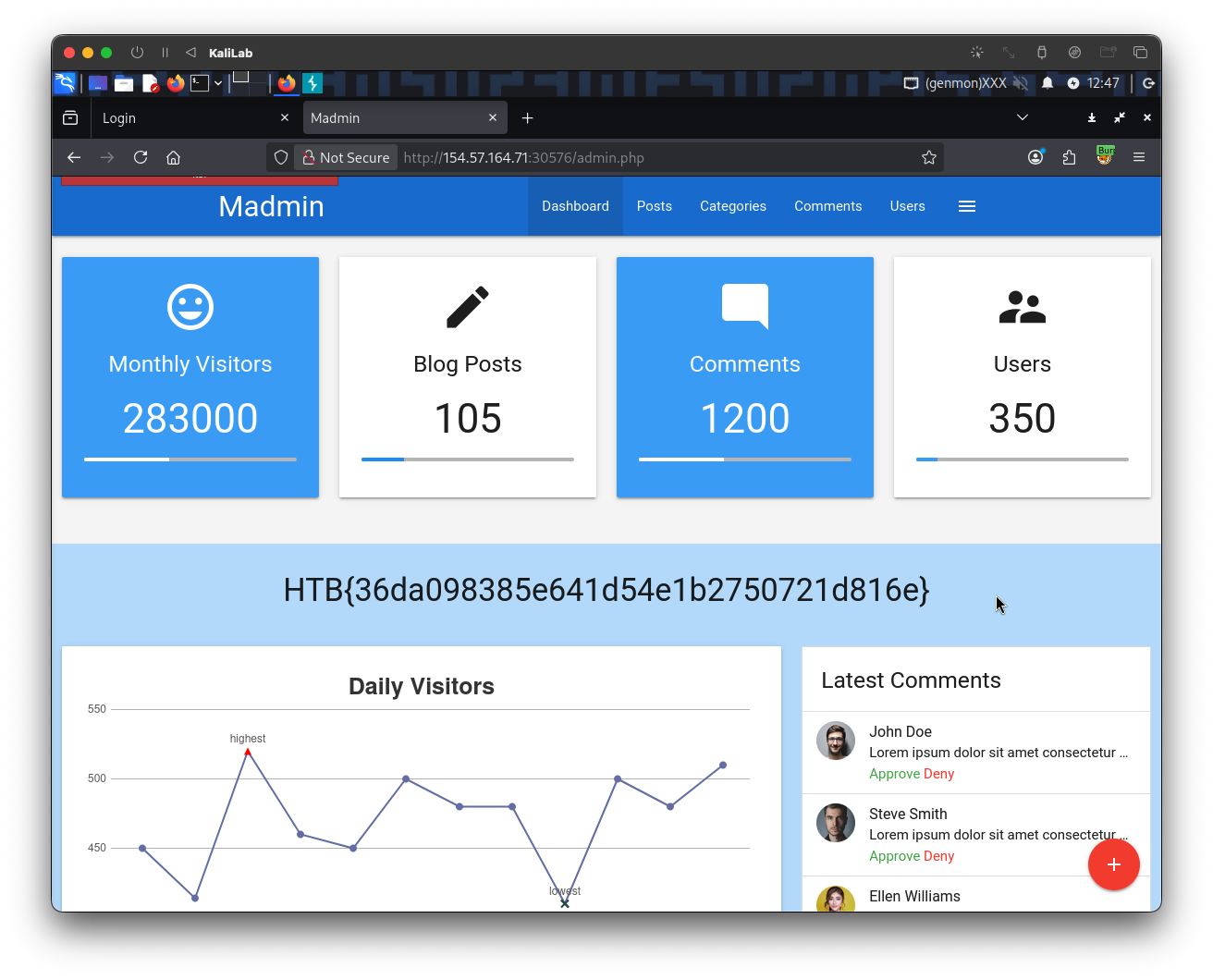
Task: Expand the list all tabs chevron
Action: click(x=1022, y=117)
